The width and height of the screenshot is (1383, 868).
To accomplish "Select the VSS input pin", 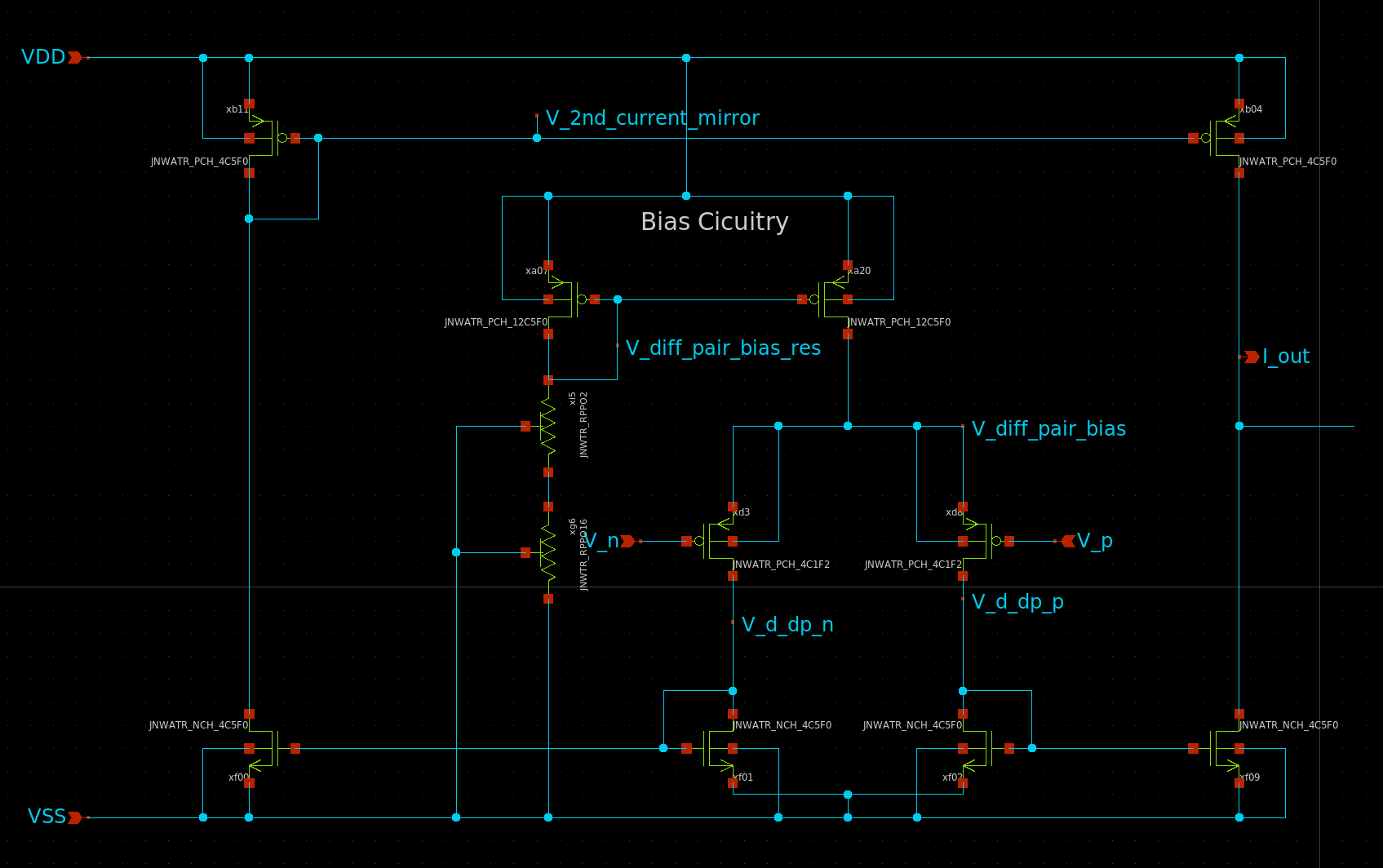I will tap(74, 817).
